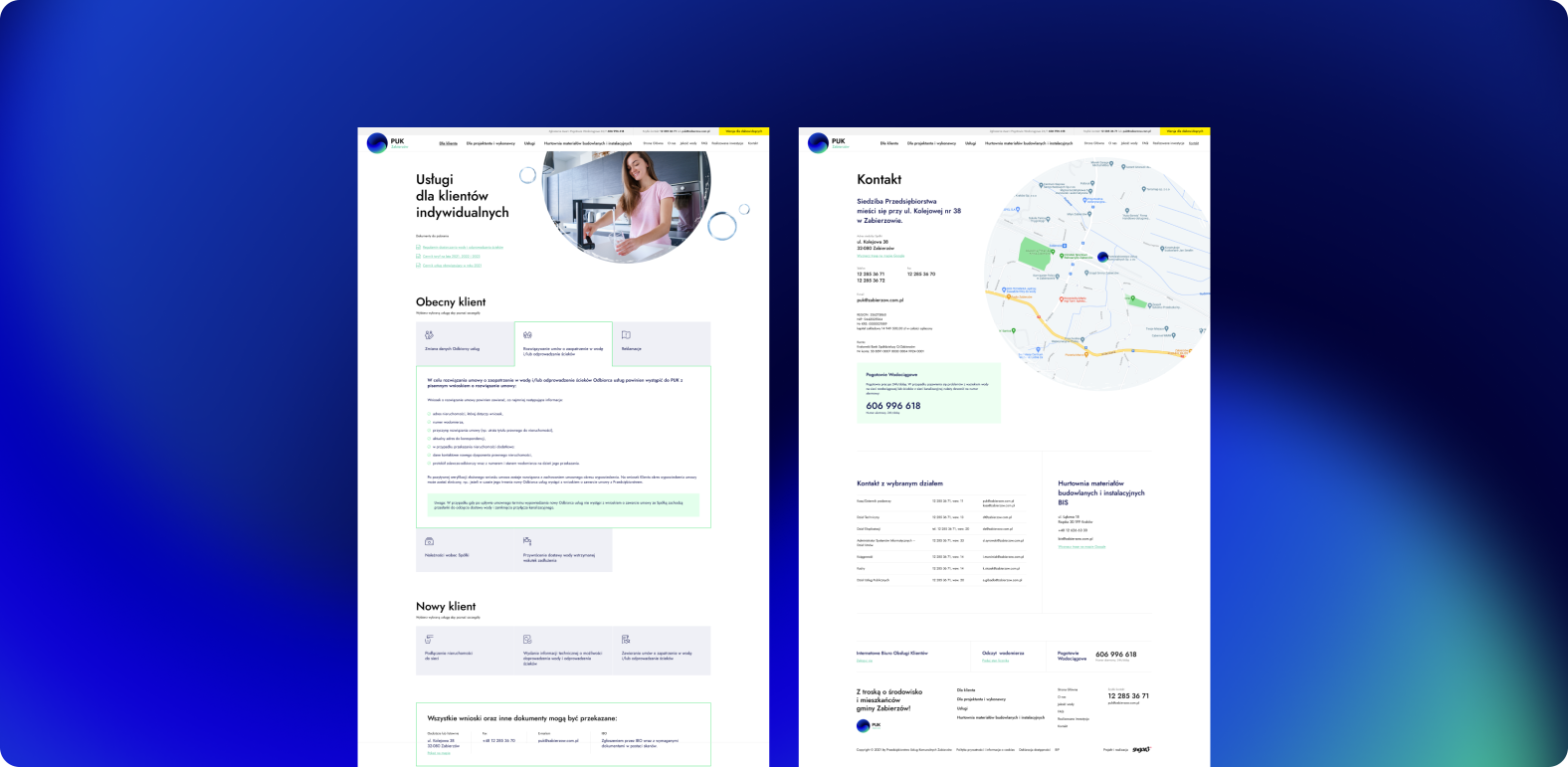Open 'Dla projektanta i wykonawcy' menu on left page
1568x767 pixels.
[490, 143]
